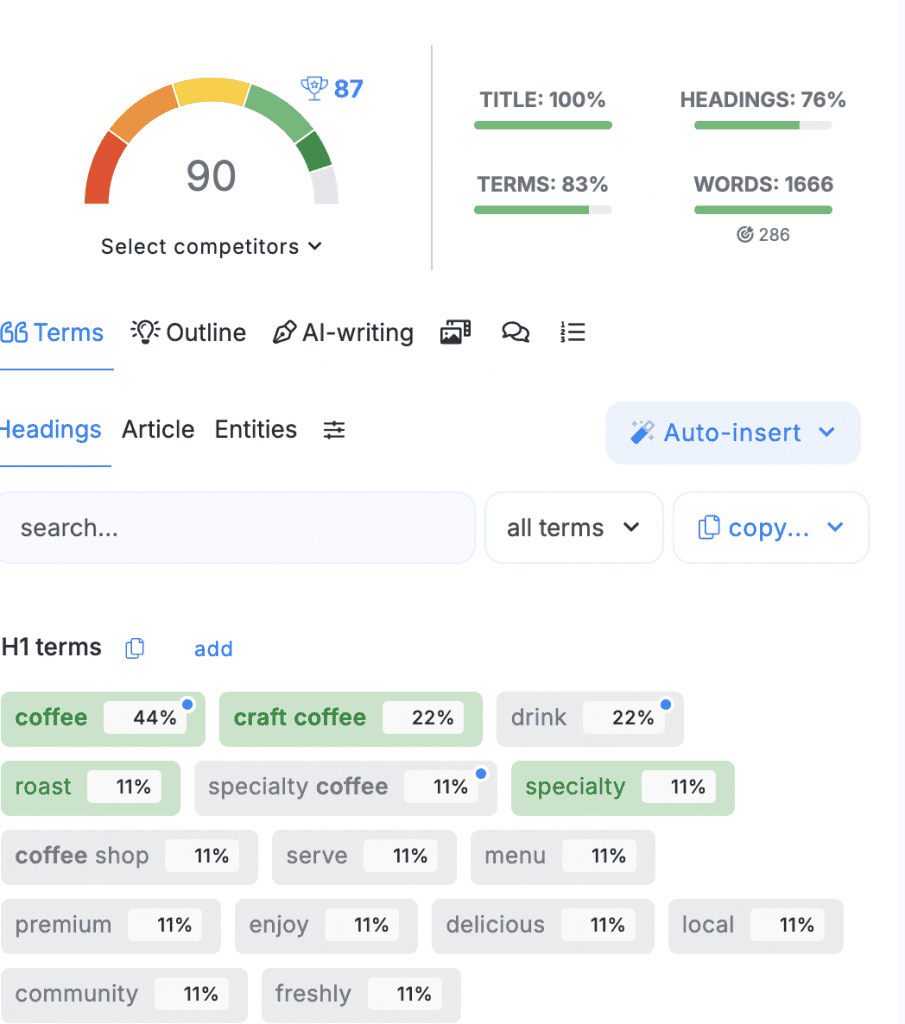Click the trophy icon beside score 87
905x1024 pixels.
pyautogui.click(x=314, y=88)
